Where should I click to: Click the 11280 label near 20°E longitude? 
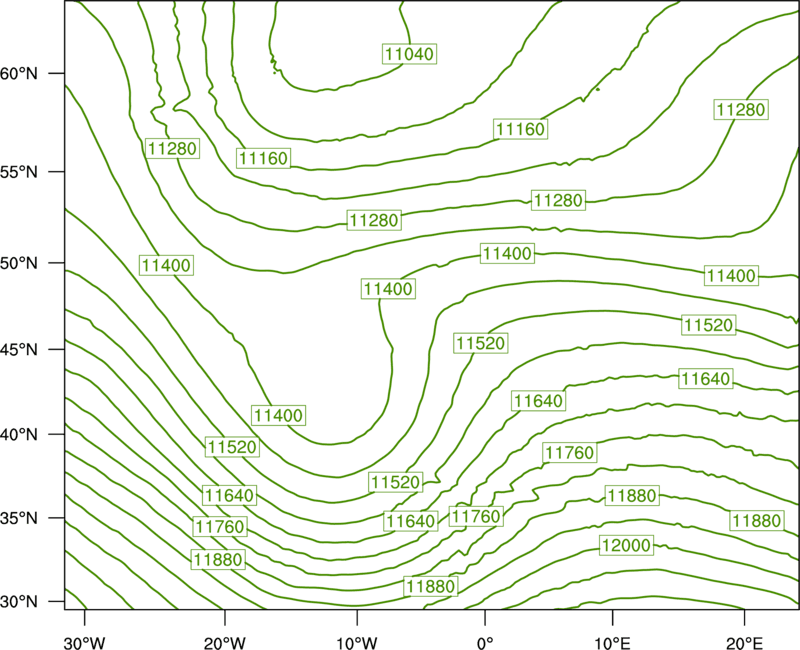click(x=740, y=109)
